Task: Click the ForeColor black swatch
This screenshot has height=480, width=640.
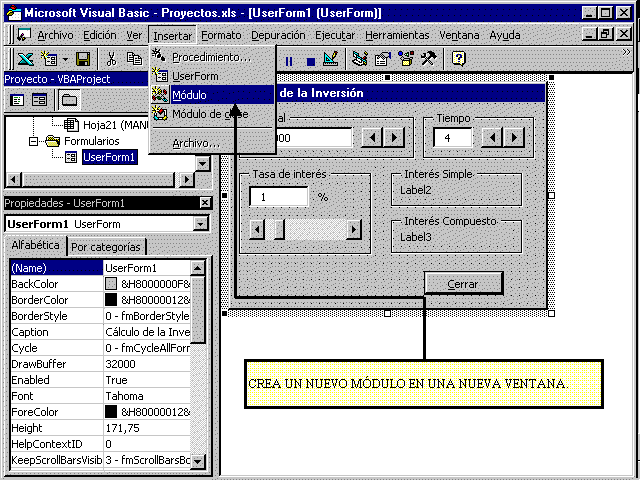Action: point(111,411)
